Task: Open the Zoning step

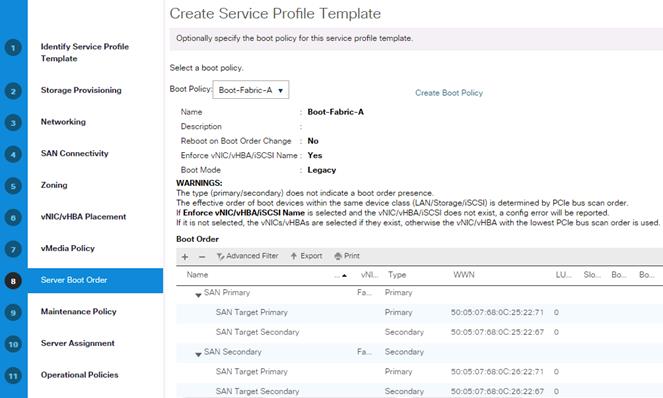Action: pos(54,185)
